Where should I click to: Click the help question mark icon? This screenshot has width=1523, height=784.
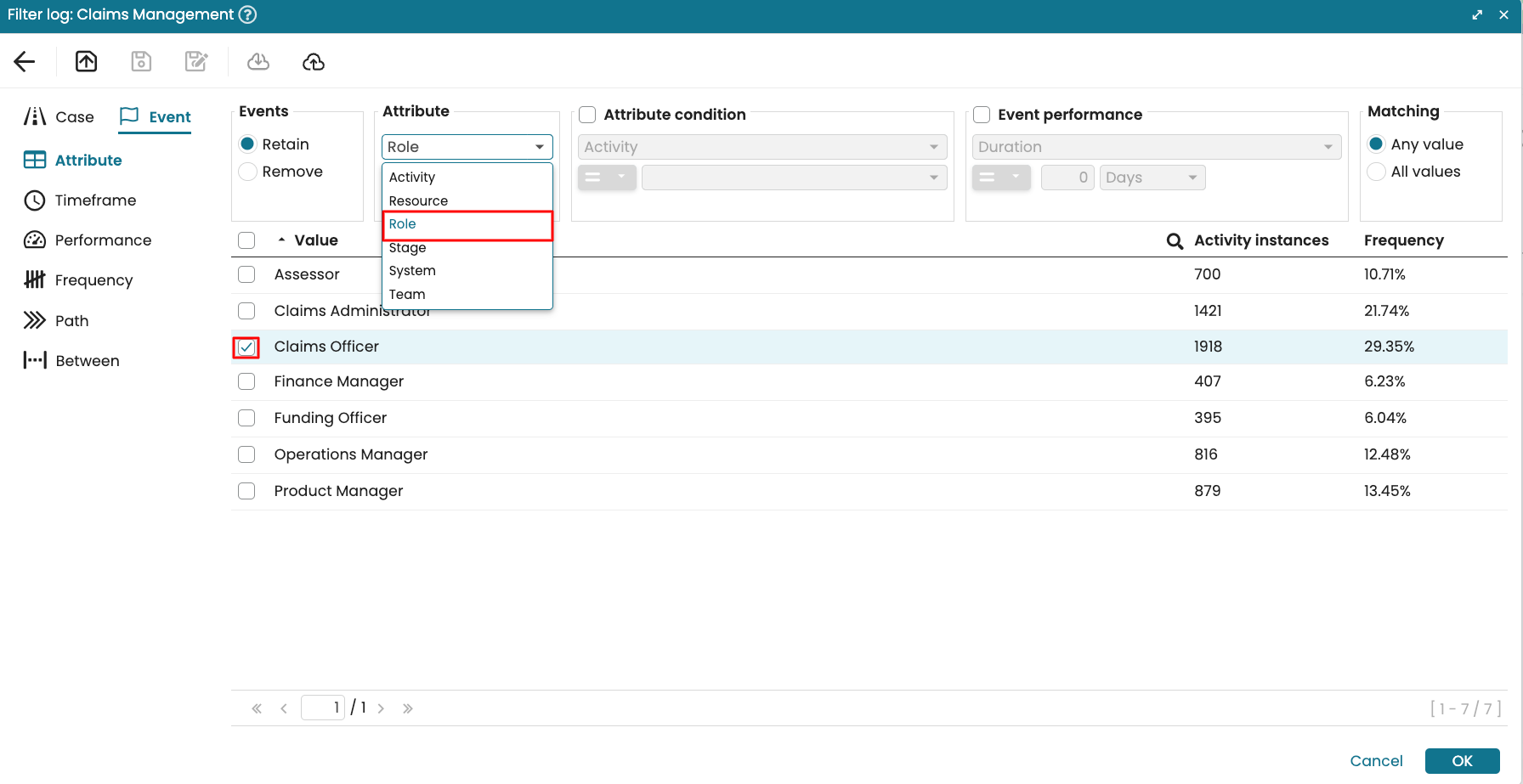click(x=247, y=14)
